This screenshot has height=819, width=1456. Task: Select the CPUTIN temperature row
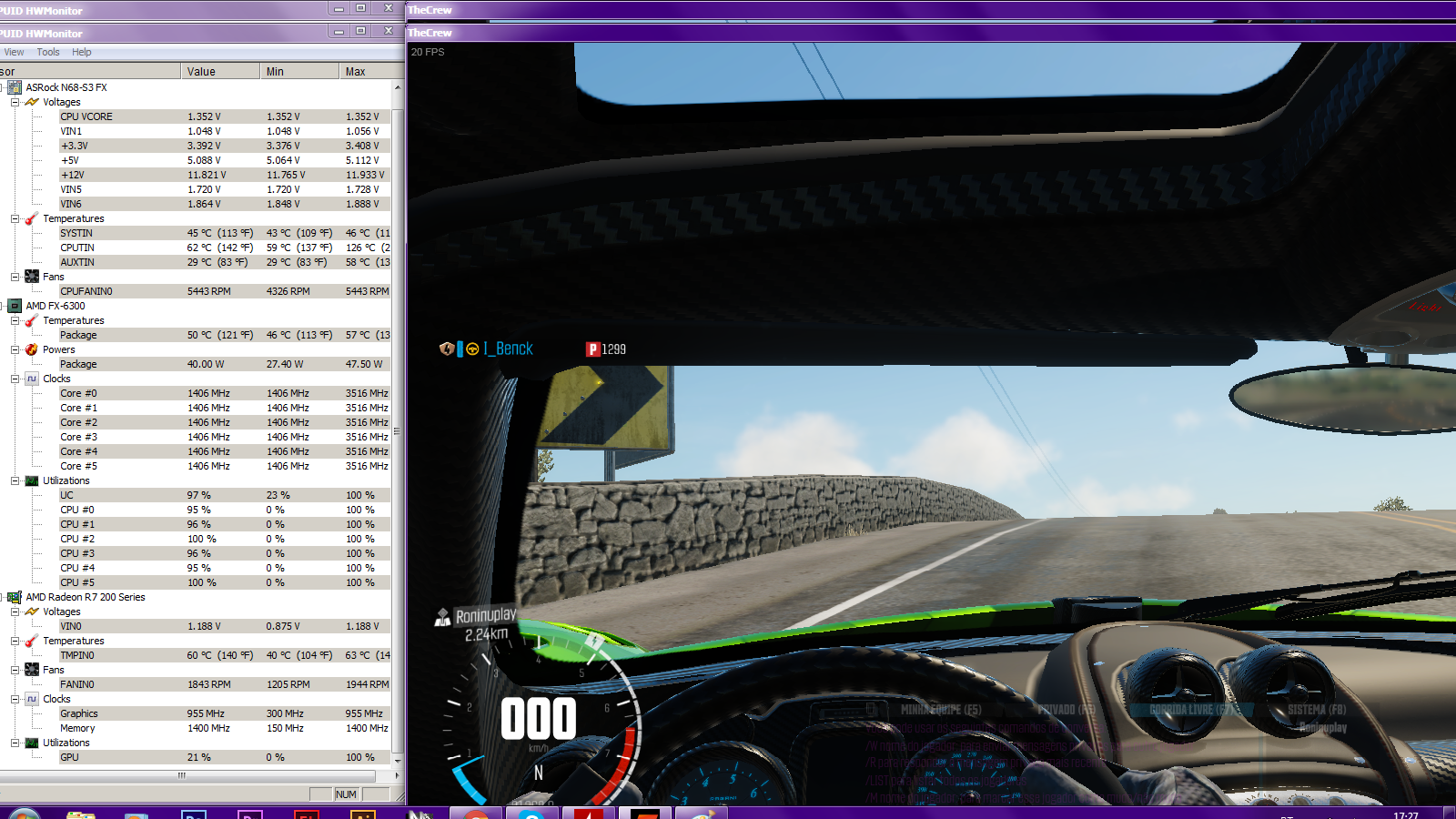point(225,248)
